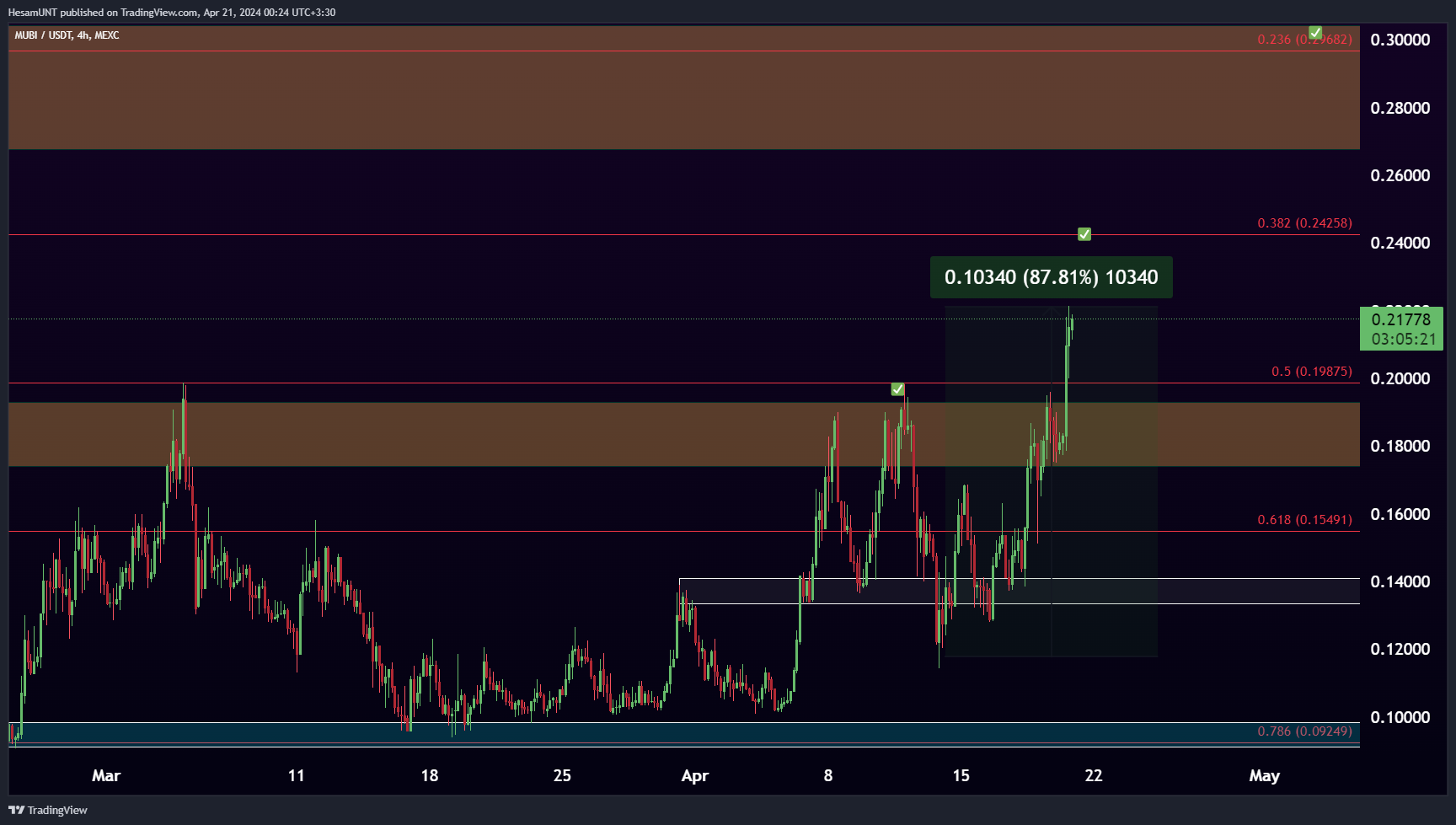
Task: Click the 18 date label on time axis
Action: 430,775
